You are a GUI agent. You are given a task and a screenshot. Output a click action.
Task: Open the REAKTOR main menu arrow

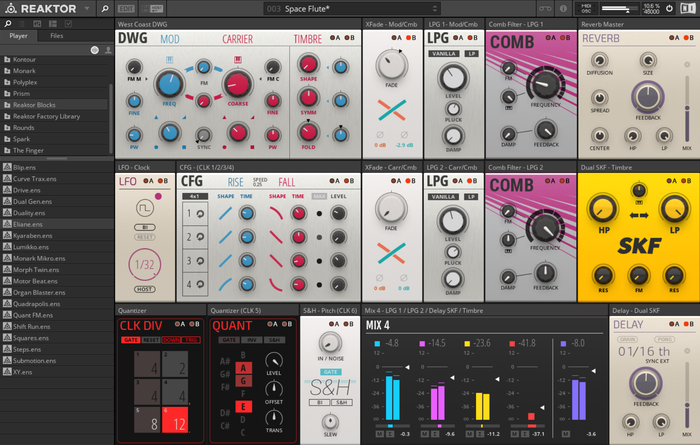[87, 8]
